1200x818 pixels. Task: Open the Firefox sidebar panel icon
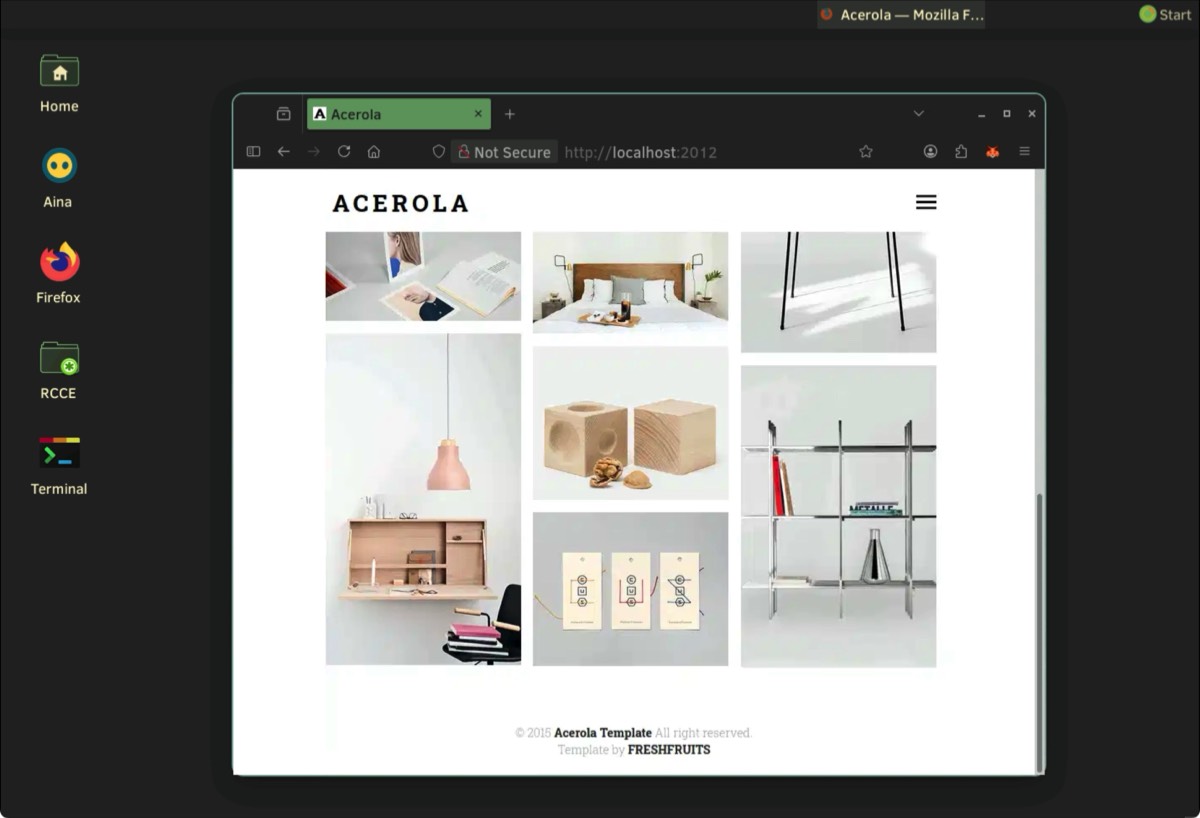coord(253,152)
